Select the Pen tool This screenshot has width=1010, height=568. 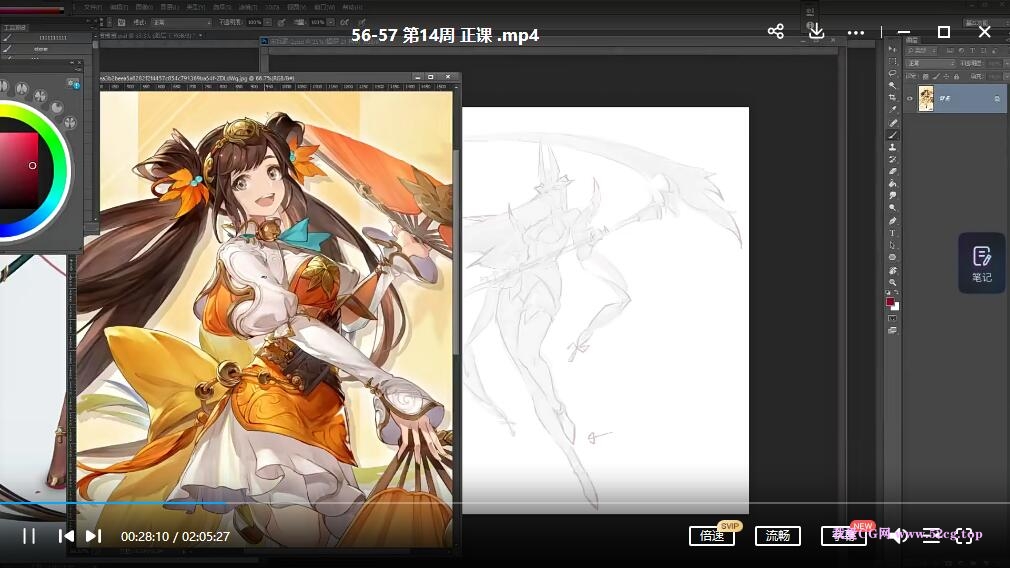892,220
